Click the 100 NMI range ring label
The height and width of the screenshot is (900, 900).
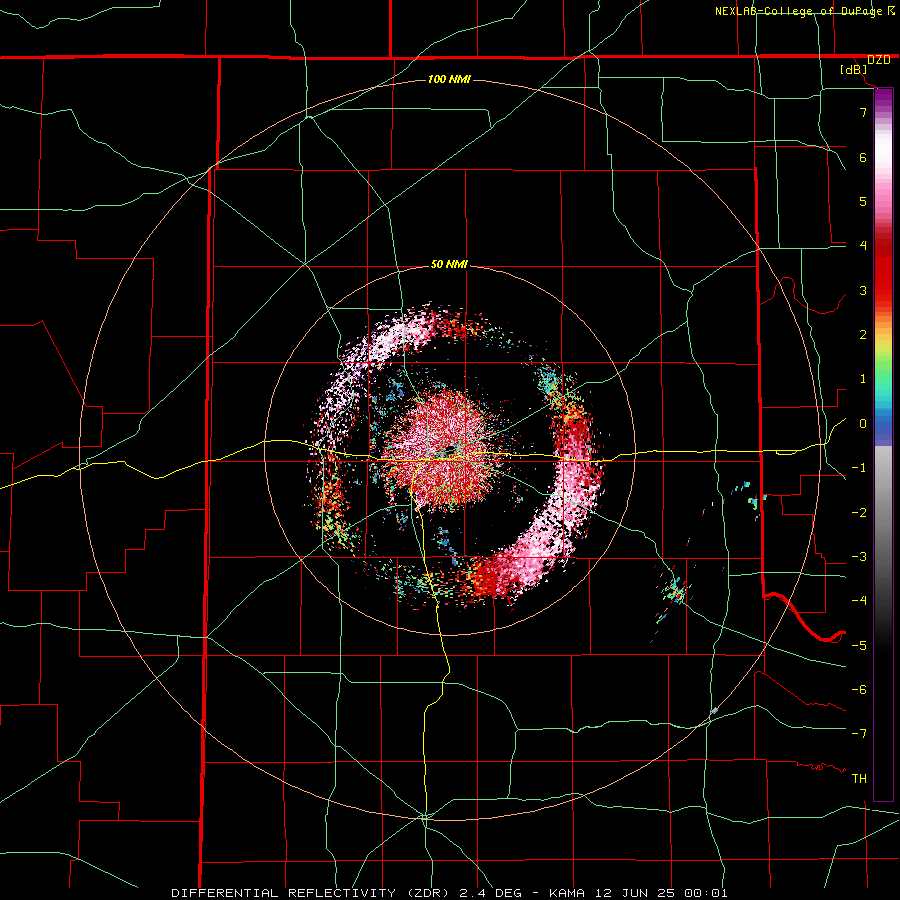(449, 79)
